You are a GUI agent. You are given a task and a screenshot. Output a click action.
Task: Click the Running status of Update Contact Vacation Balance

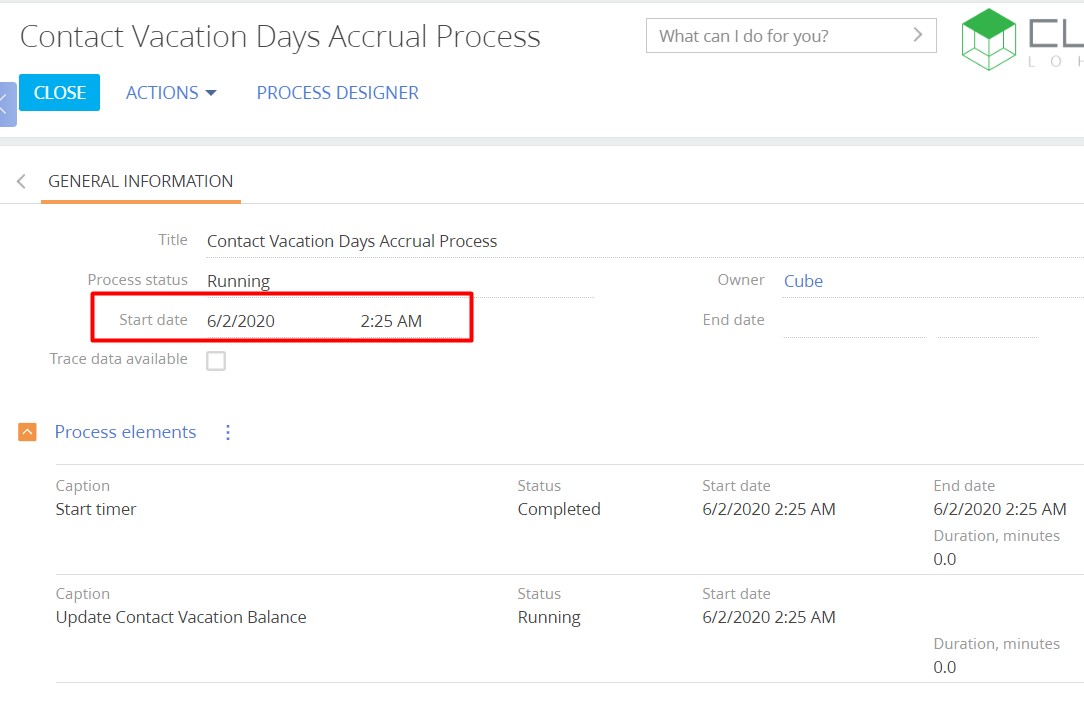549,618
